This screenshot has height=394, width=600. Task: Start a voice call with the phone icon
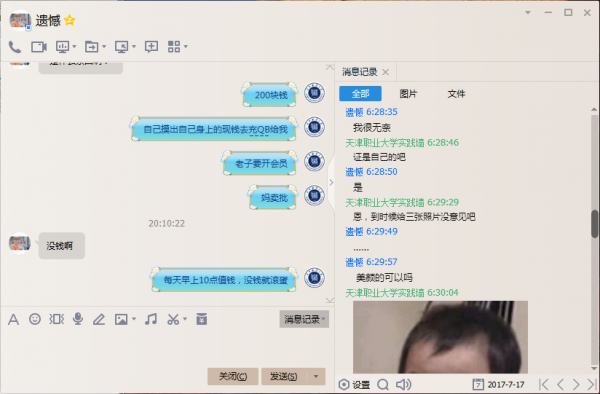[15, 47]
